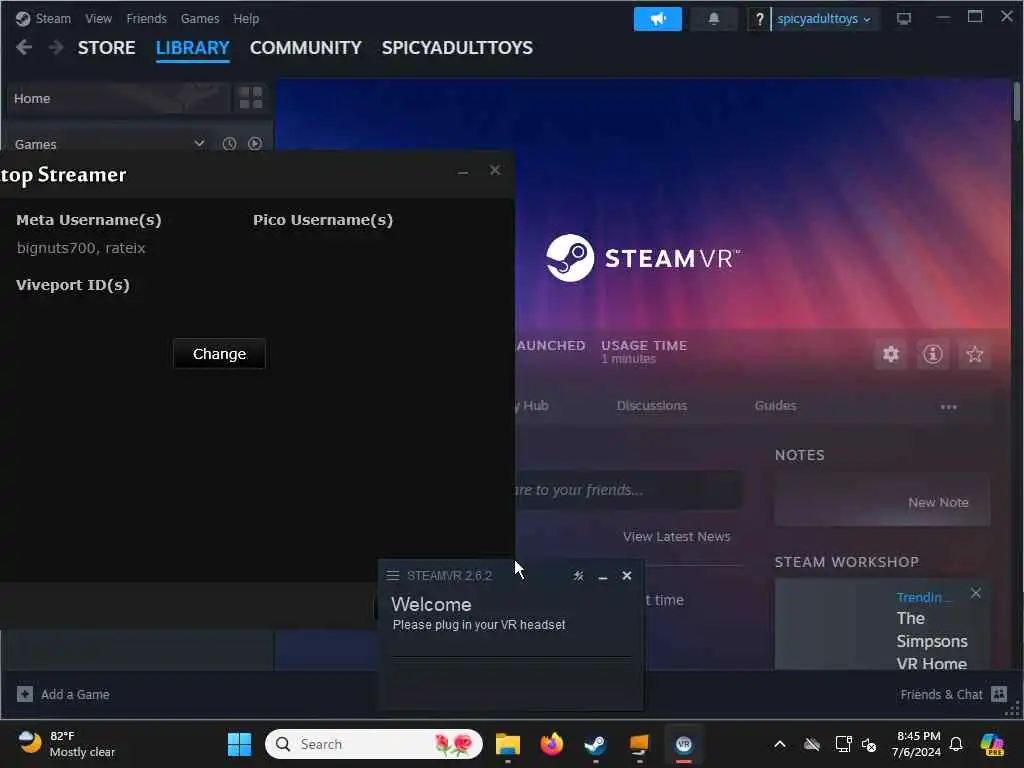Open the COMMUNITY tab
The height and width of the screenshot is (768, 1024).
[306, 48]
